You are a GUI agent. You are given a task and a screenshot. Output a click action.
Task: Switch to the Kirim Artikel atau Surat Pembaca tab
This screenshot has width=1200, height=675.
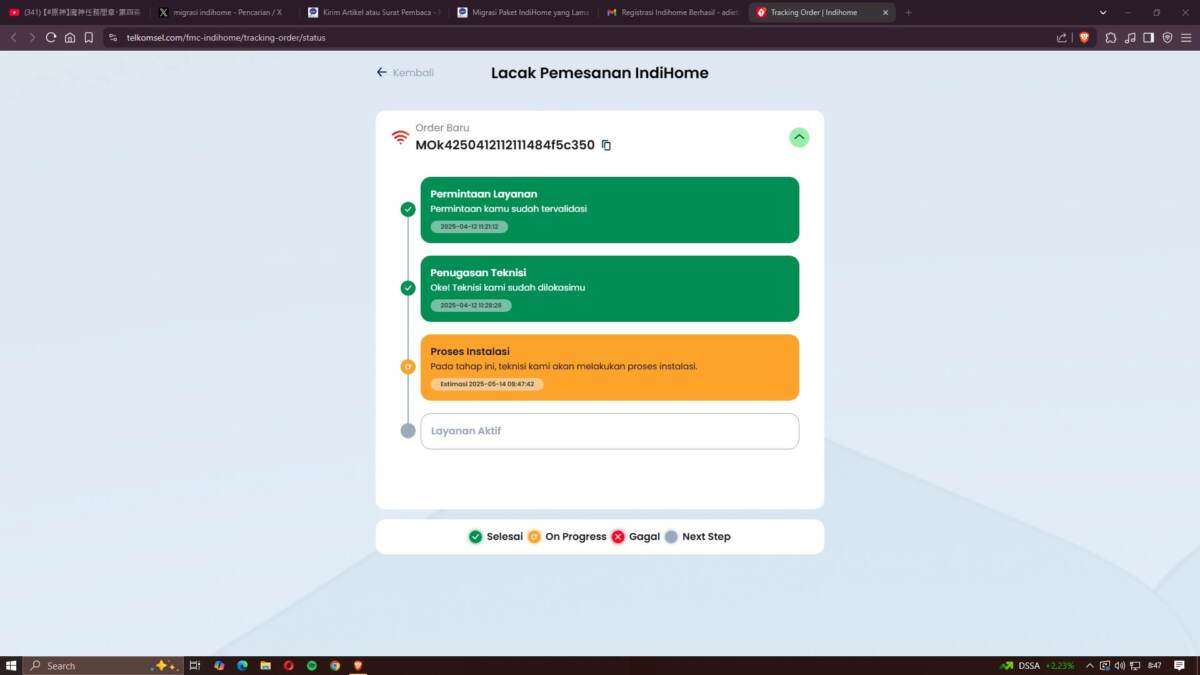pyautogui.click(x=372, y=12)
